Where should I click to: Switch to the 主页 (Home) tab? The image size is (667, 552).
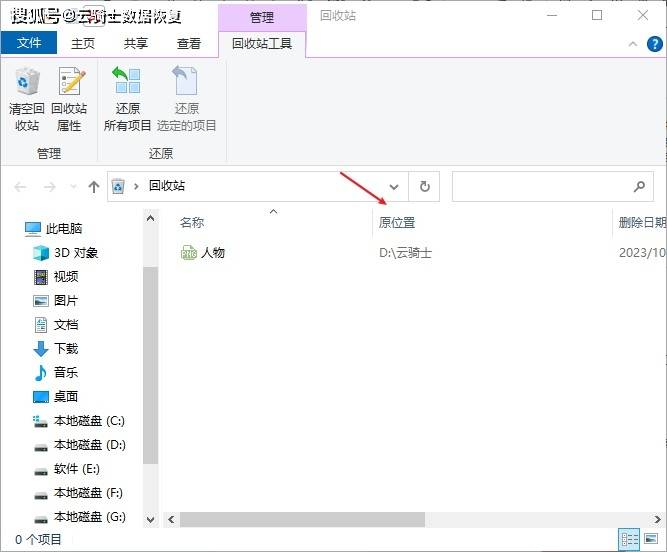pyautogui.click(x=83, y=43)
